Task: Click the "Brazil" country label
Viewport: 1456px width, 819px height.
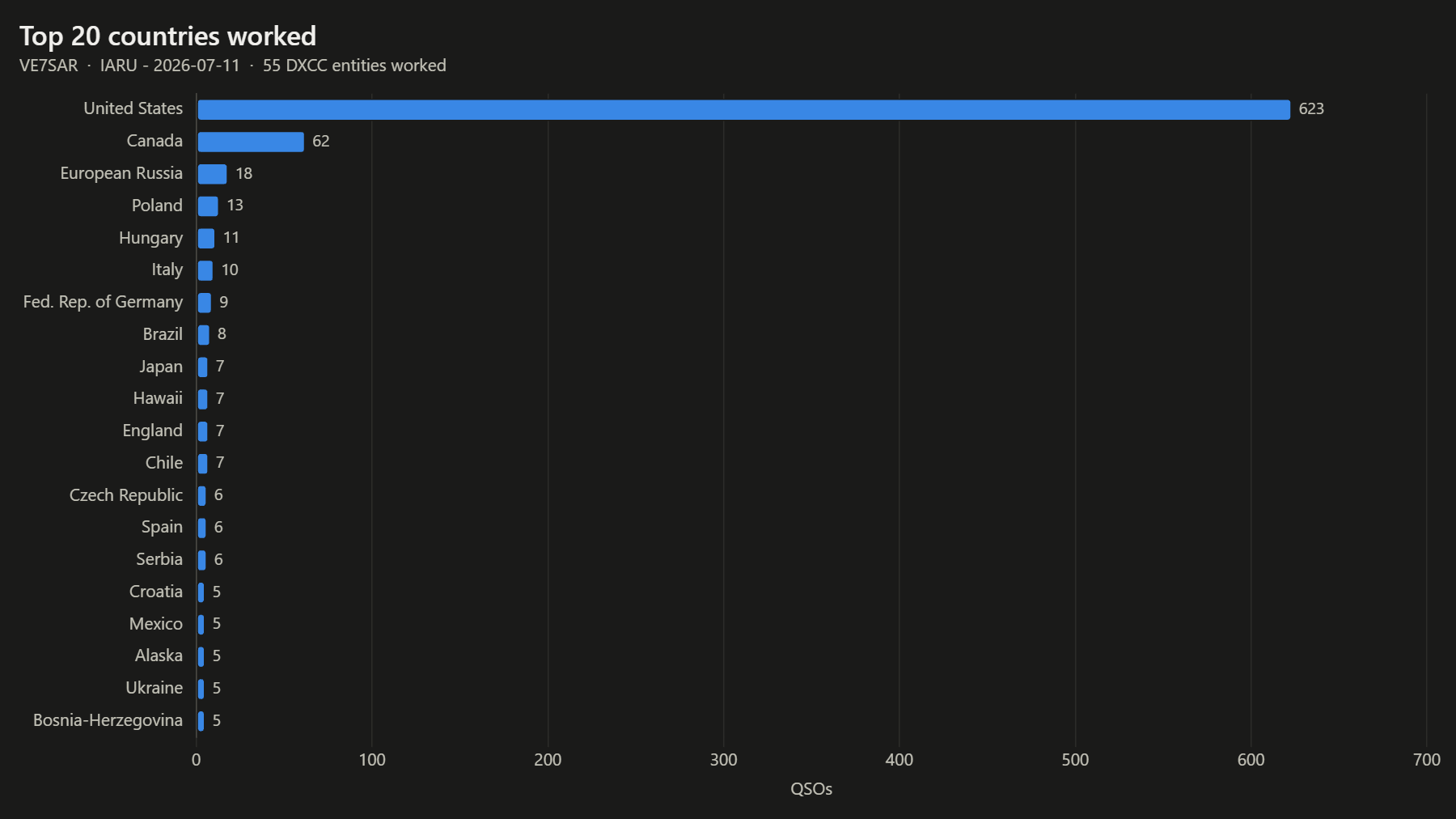Action: coord(163,334)
